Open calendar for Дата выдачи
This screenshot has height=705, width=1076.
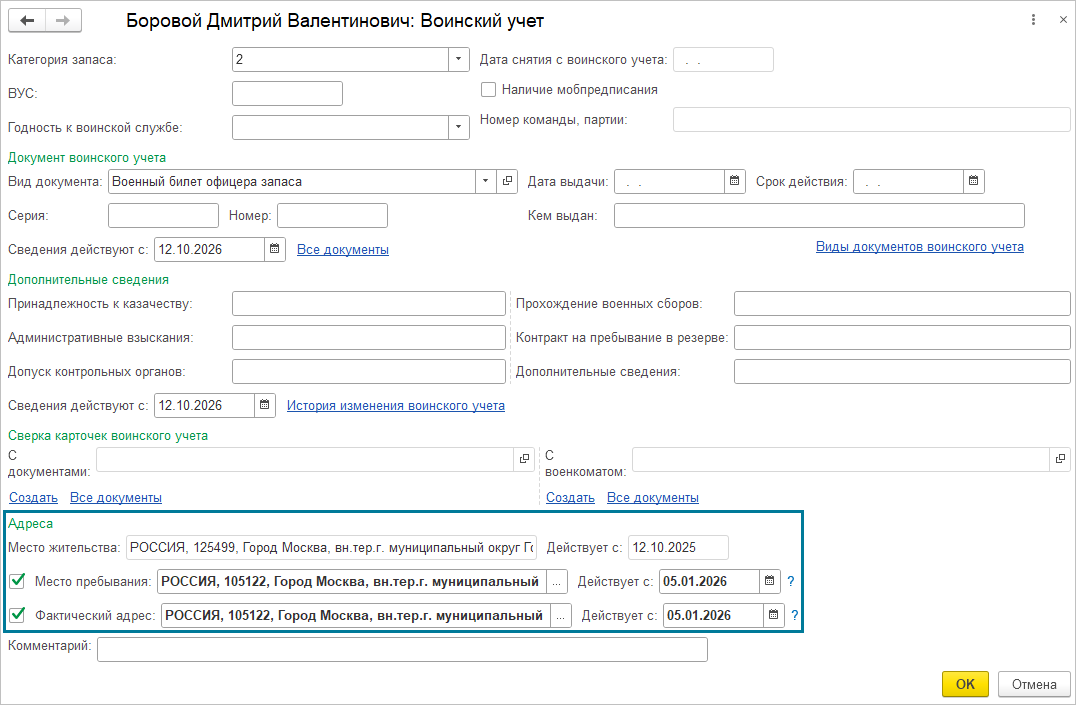[x=734, y=181]
